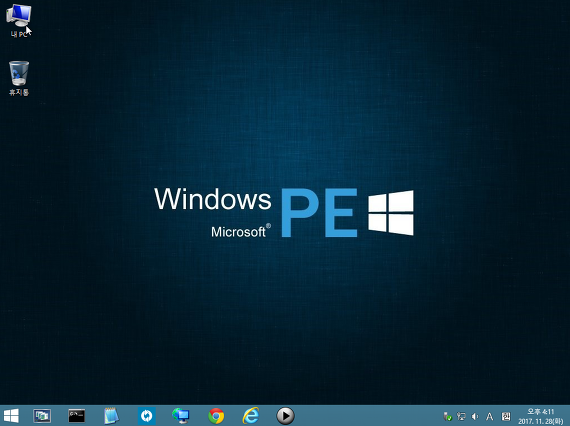Image resolution: width=570 pixels, height=426 pixels.
Task: Launch Internet Explorer from the taskbar
Action: pos(251,415)
